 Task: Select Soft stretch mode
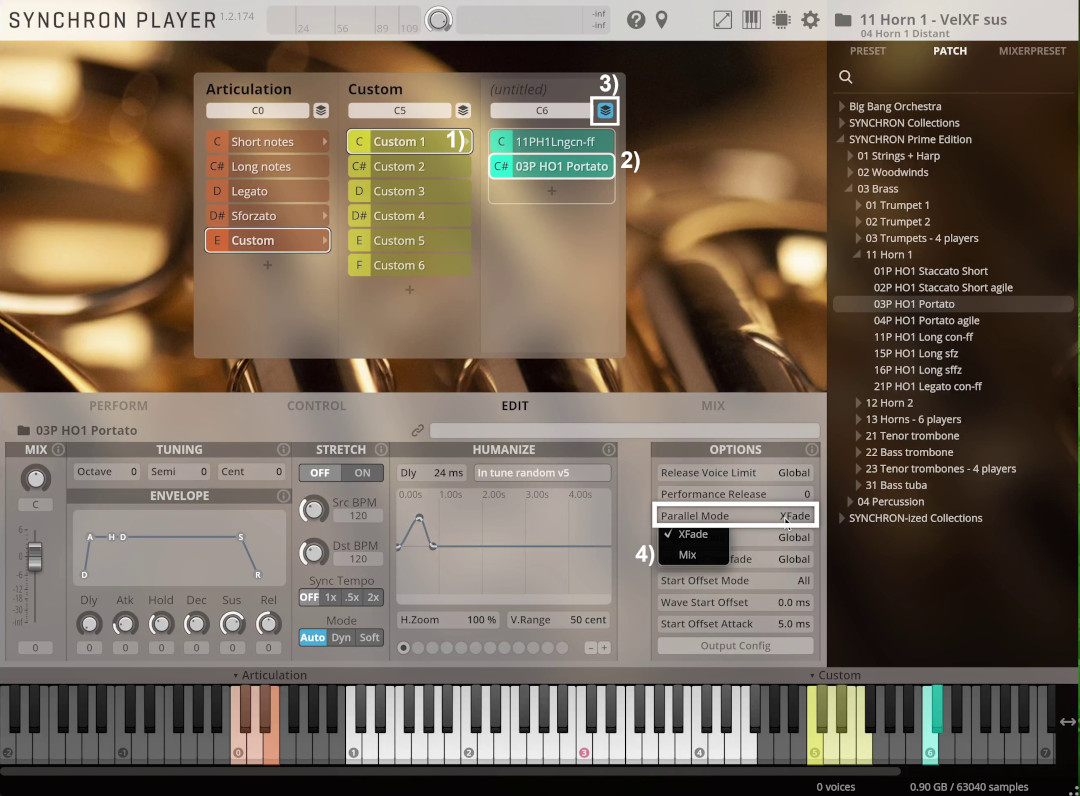coord(369,638)
